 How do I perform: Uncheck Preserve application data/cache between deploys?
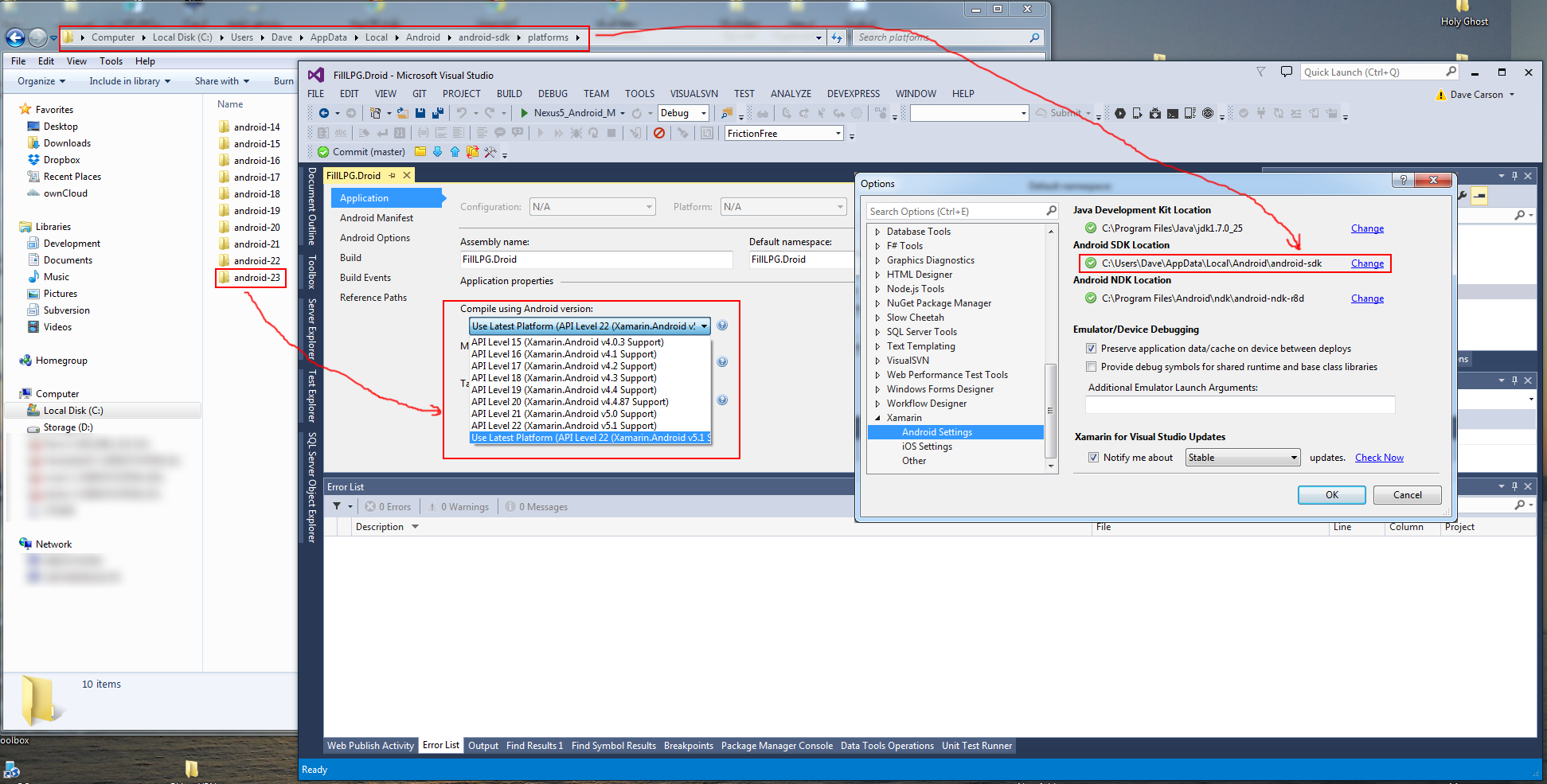(1091, 348)
